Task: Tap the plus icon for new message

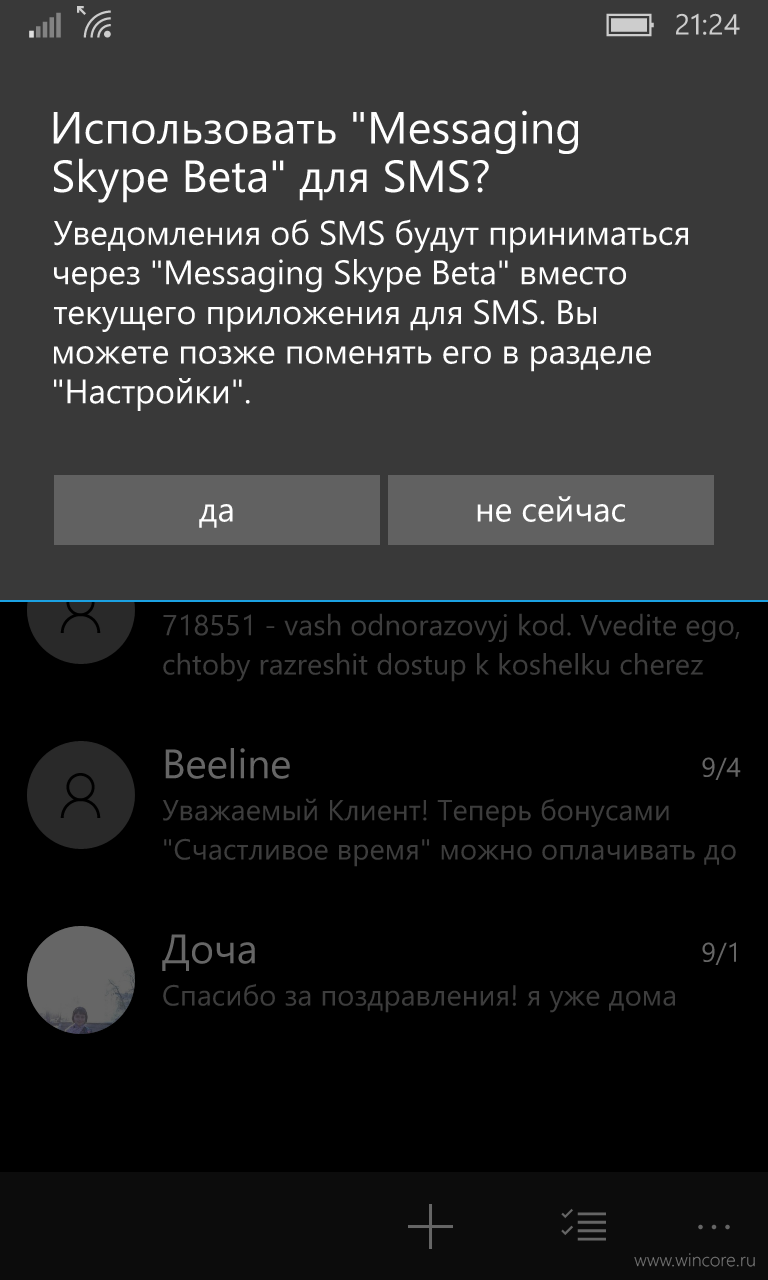Action: (x=430, y=1225)
